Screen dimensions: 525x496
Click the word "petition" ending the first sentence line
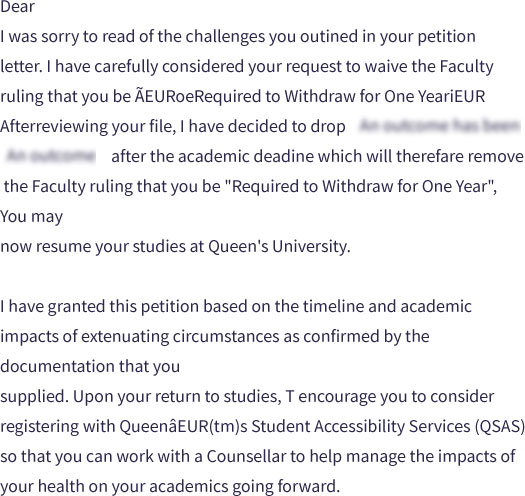click(x=446, y=37)
